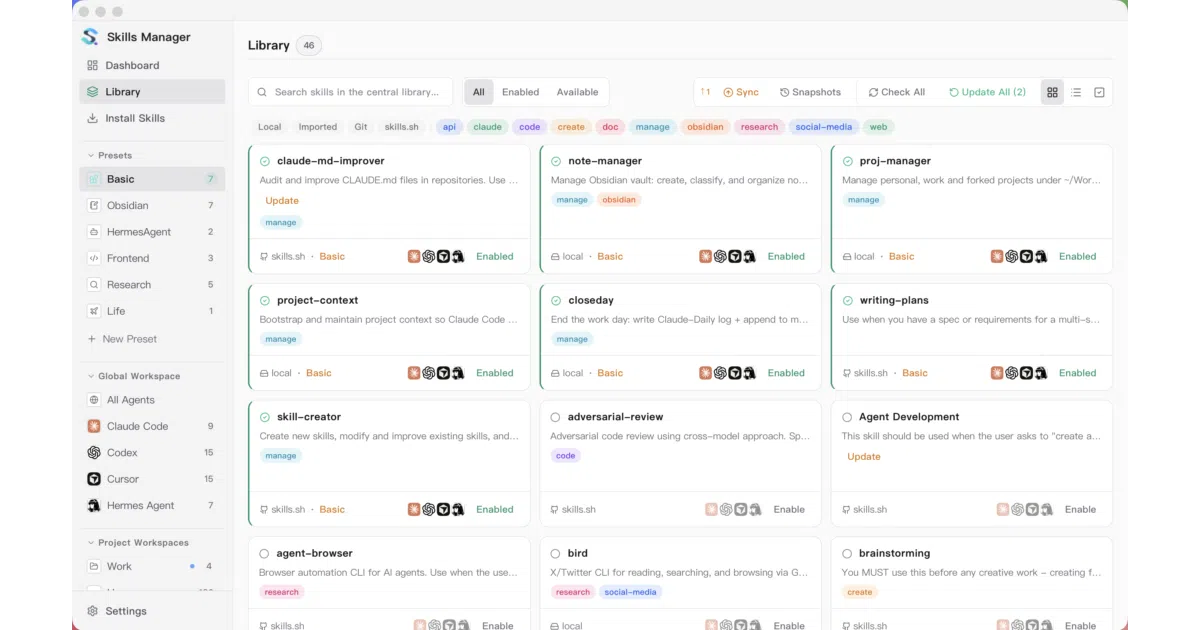This screenshot has width=1200, height=630.
Task: Click Claude agent icon on adversarial-review card
Action: (x=711, y=509)
